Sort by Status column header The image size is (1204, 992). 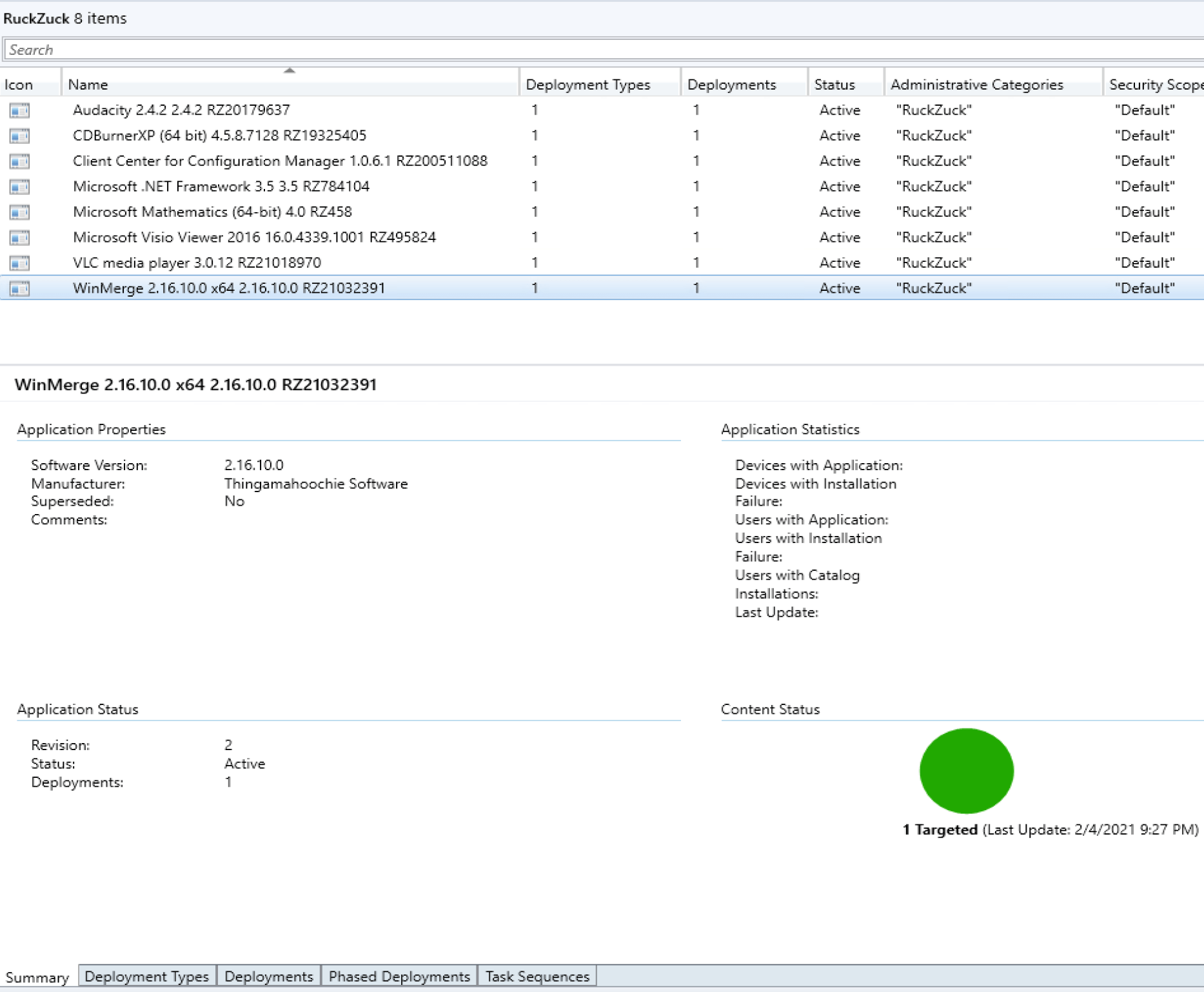pyautogui.click(x=834, y=84)
